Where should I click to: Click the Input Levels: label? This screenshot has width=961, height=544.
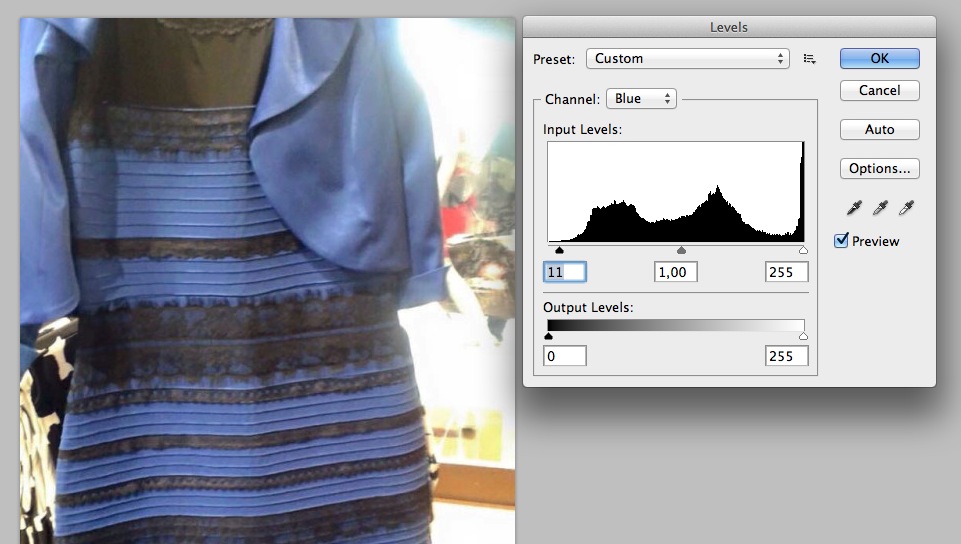[x=582, y=129]
